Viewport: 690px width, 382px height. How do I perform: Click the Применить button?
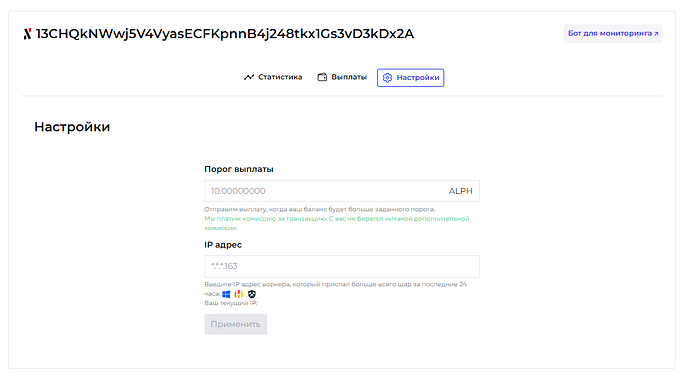[235, 324]
